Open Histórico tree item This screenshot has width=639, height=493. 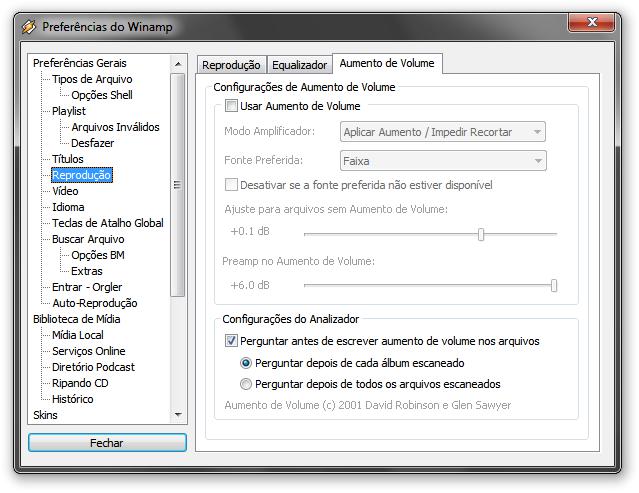(x=73, y=399)
